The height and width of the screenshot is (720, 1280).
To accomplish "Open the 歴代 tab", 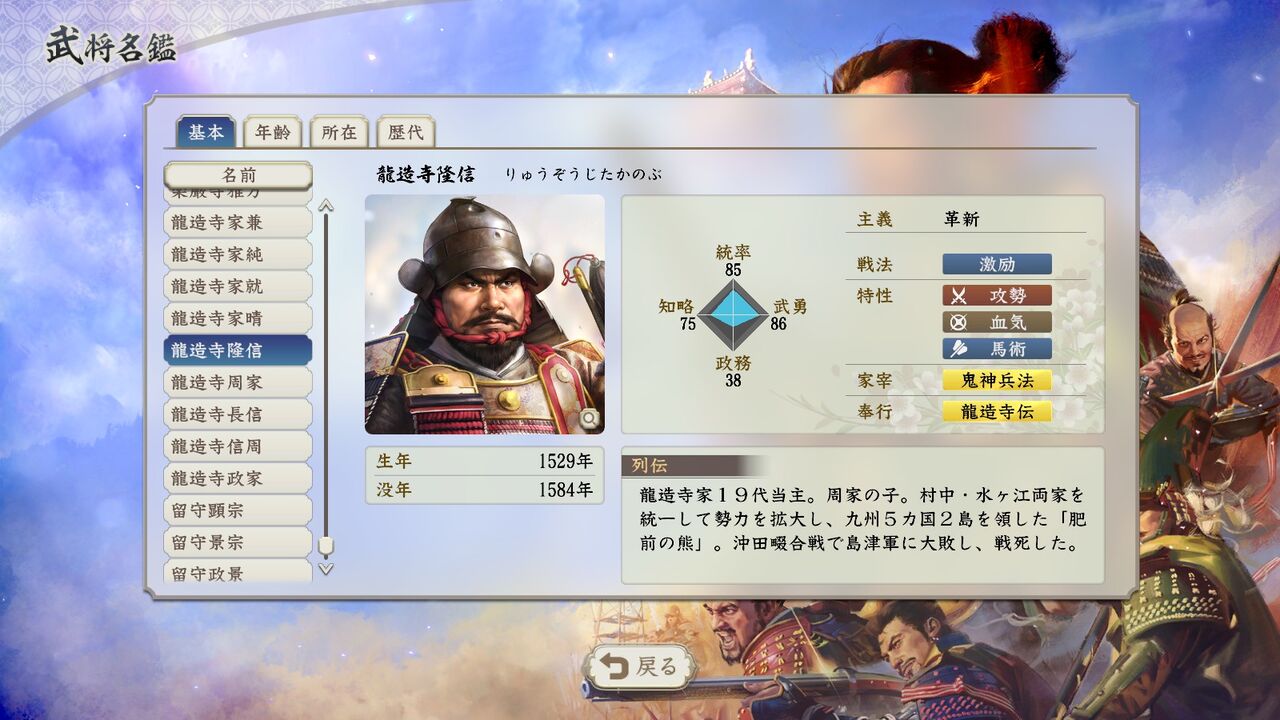I will [405, 132].
